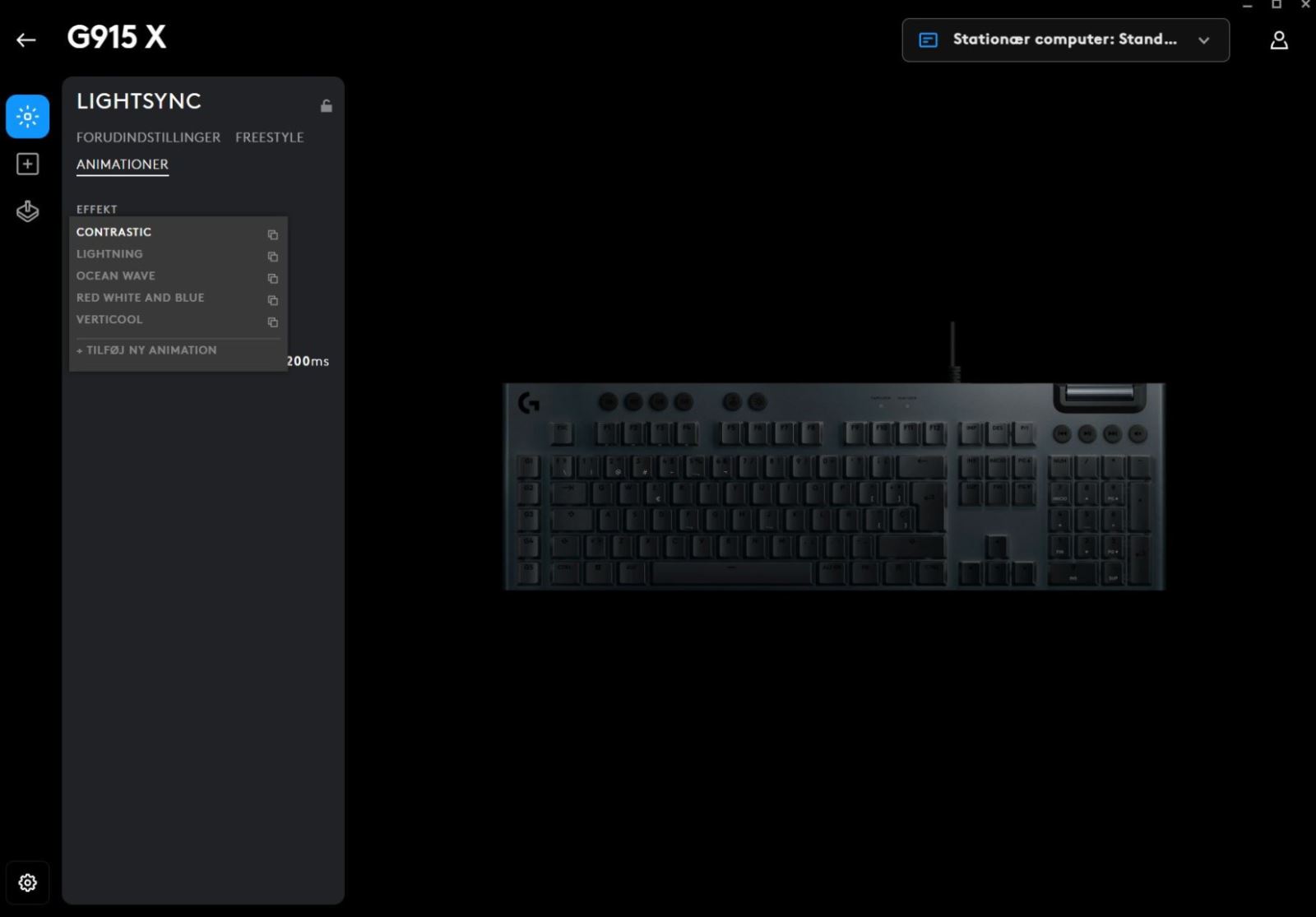This screenshot has width=1316, height=917.
Task: Open the user account icon
Action: pos(1279,40)
